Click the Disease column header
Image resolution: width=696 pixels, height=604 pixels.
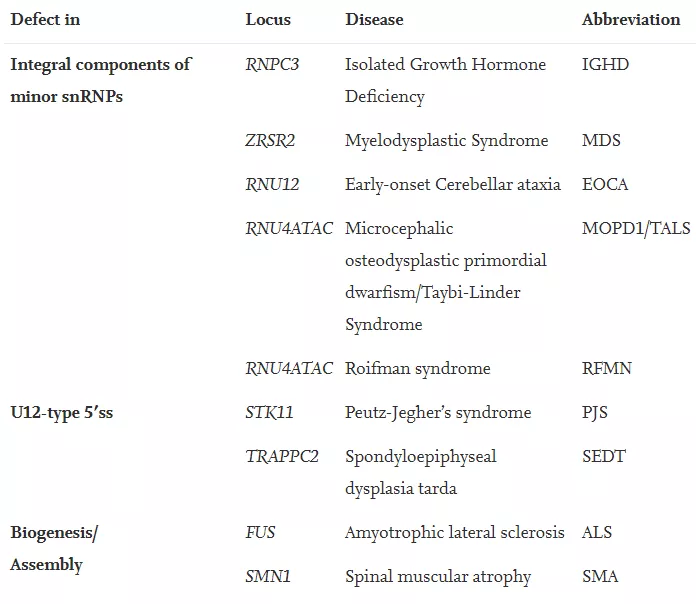click(374, 20)
